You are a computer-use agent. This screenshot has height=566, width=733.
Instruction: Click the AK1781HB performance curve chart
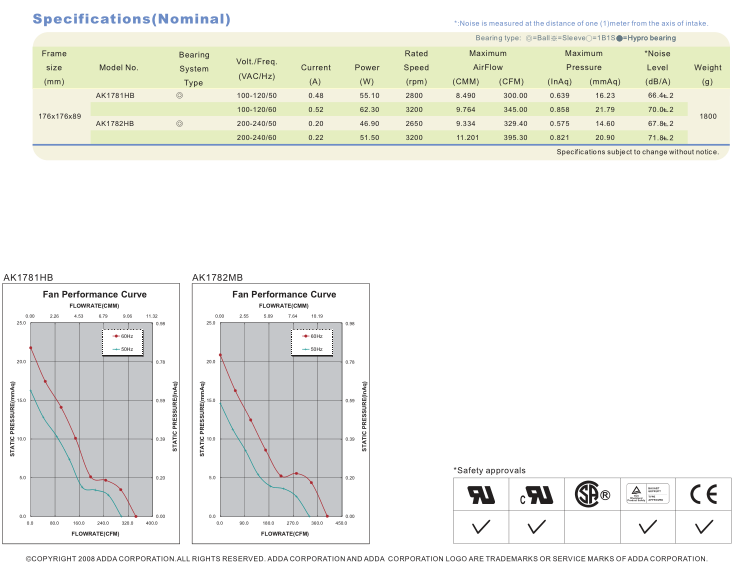click(91, 414)
